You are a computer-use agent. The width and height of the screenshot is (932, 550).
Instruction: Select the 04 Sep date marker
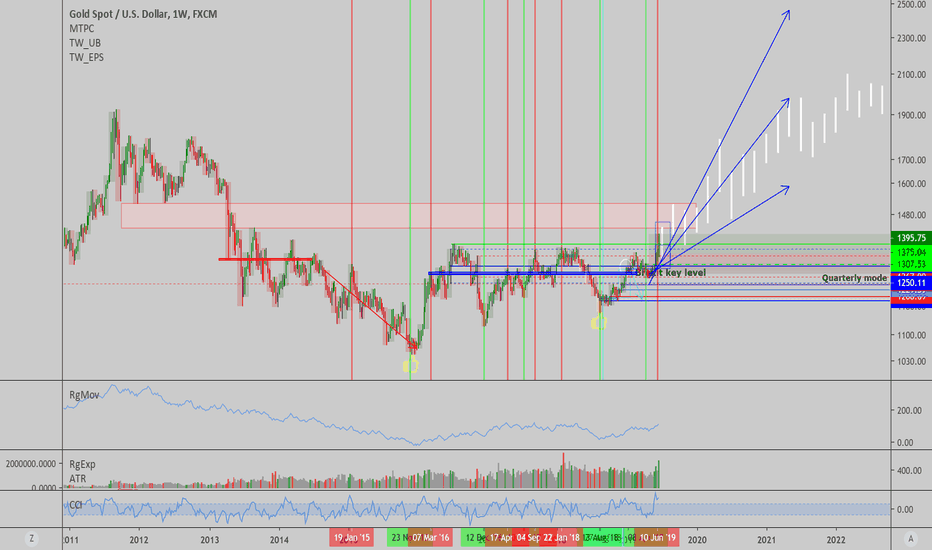coord(528,538)
